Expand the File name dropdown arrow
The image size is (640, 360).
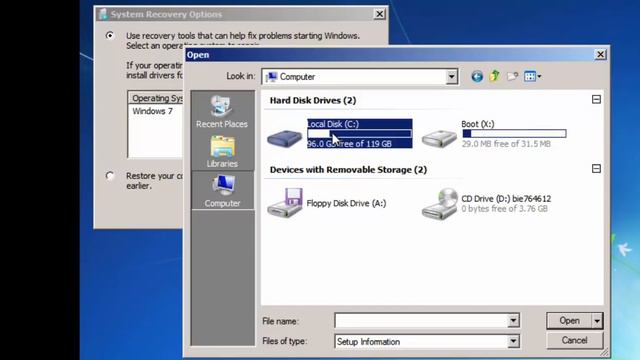[x=513, y=321]
